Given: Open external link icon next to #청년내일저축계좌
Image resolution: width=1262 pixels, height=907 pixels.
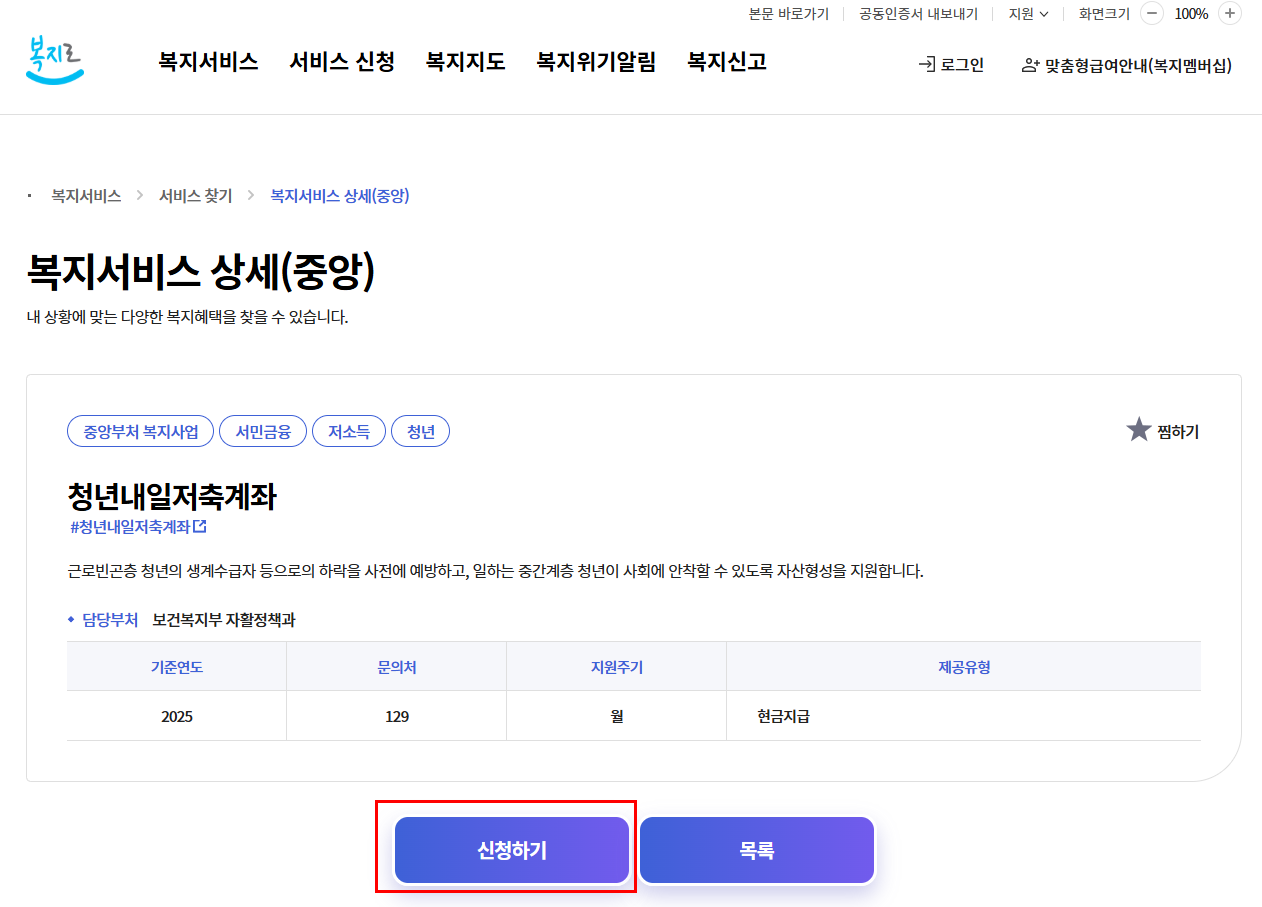Looking at the screenshot, I should click(x=200, y=526).
